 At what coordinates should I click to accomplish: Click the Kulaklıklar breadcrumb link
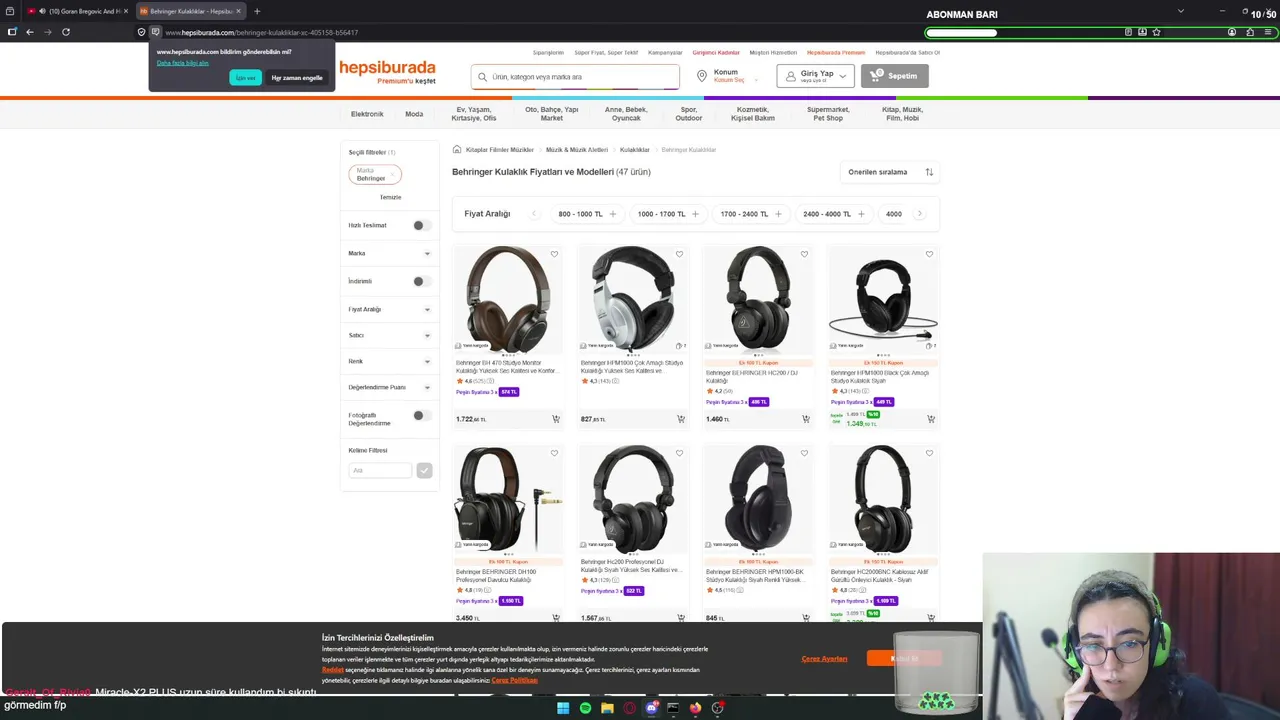click(x=635, y=150)
